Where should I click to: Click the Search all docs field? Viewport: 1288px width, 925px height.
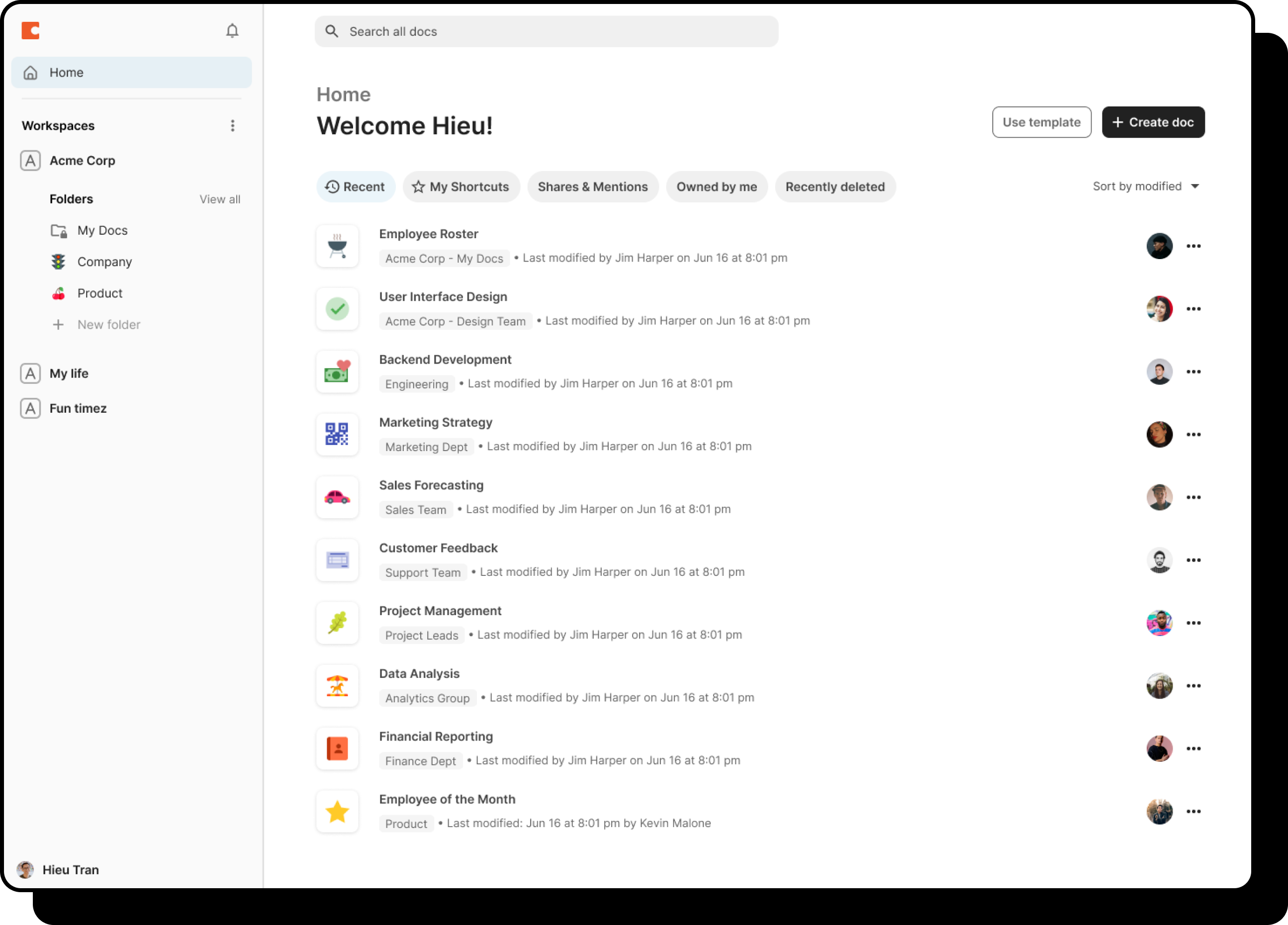coord(547,32)
